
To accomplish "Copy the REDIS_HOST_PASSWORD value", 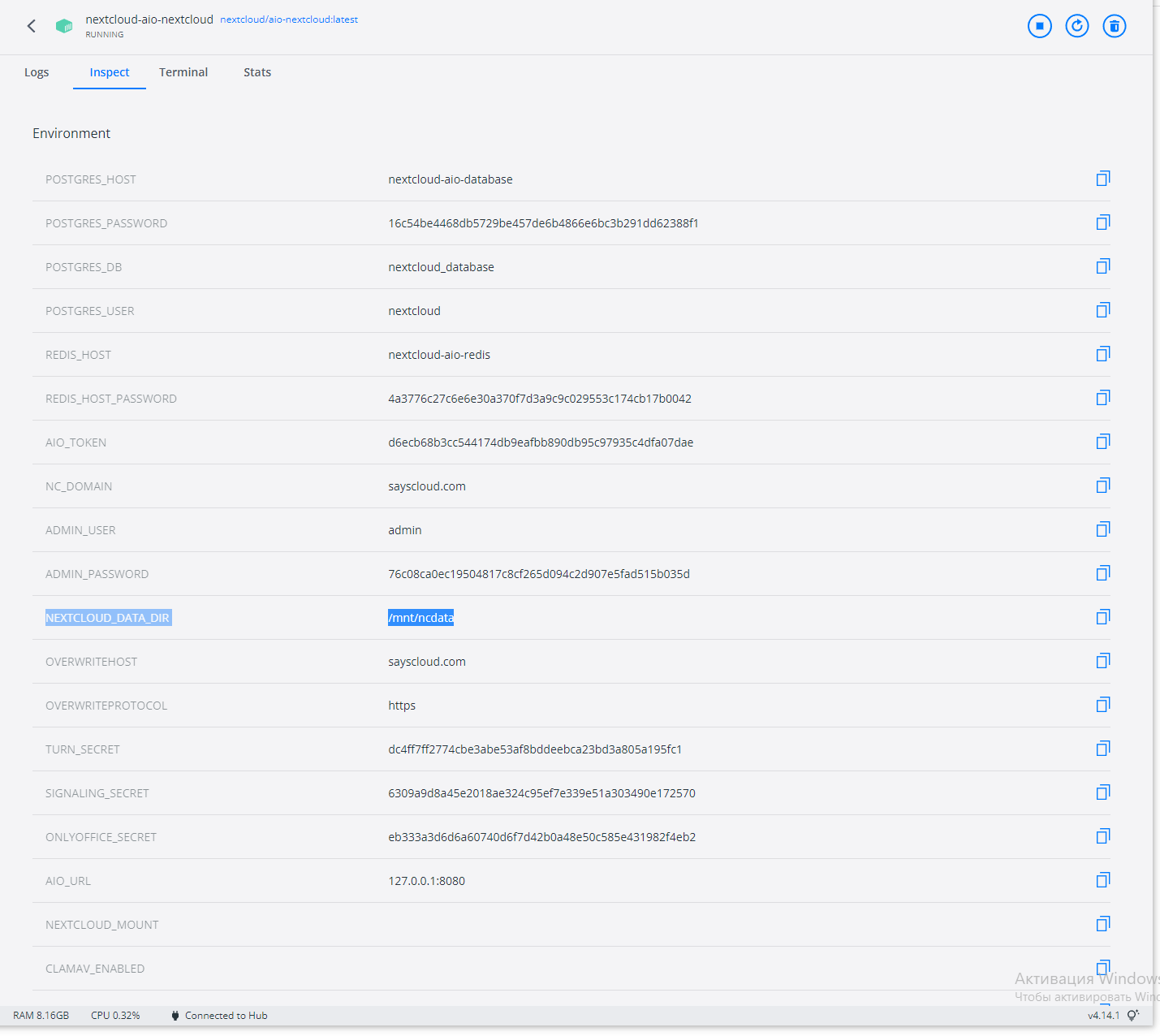I will pyautogui.click(x=1103, y=398).
